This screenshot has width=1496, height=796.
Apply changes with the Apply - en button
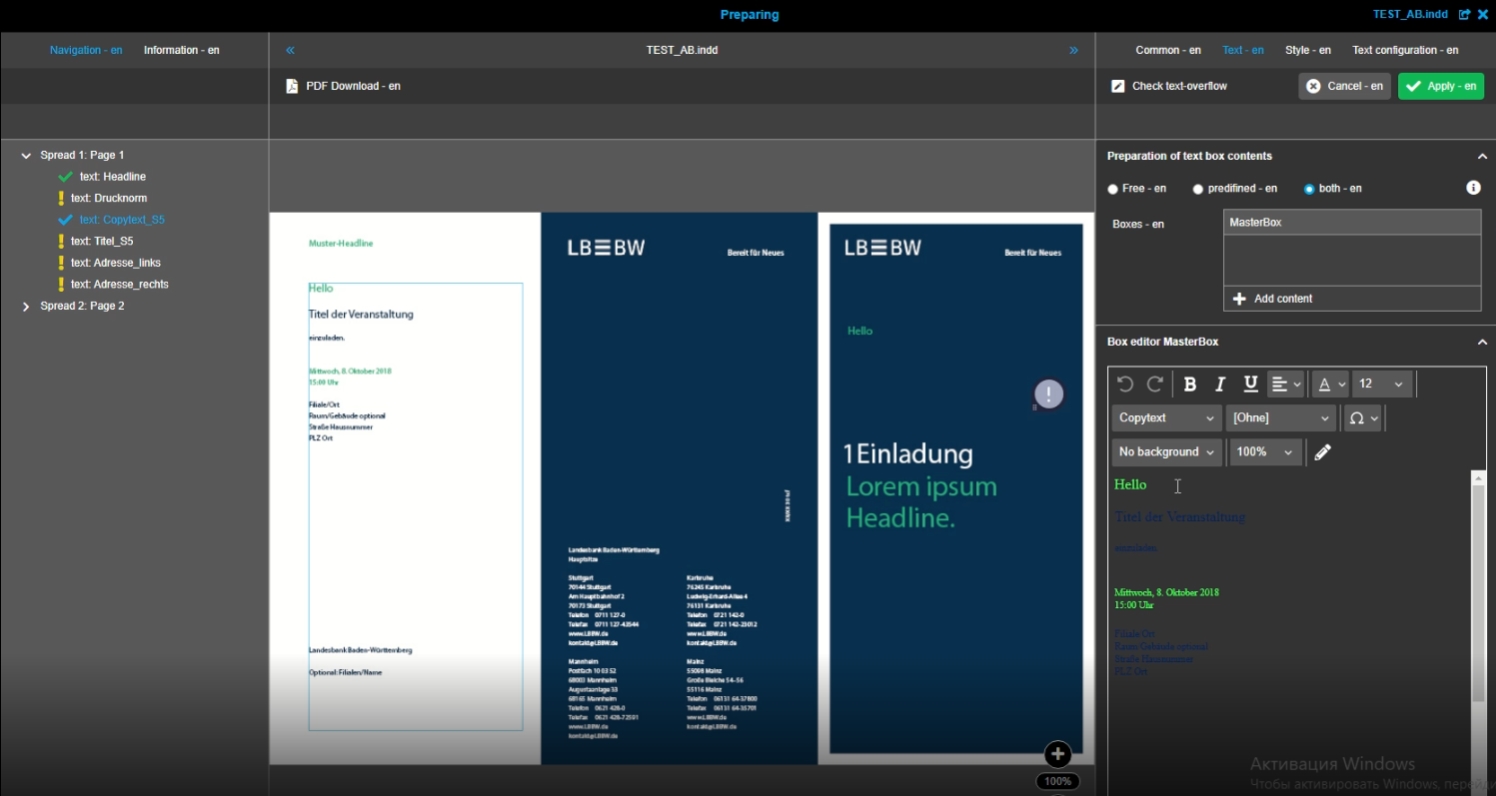coord(1441,86)
